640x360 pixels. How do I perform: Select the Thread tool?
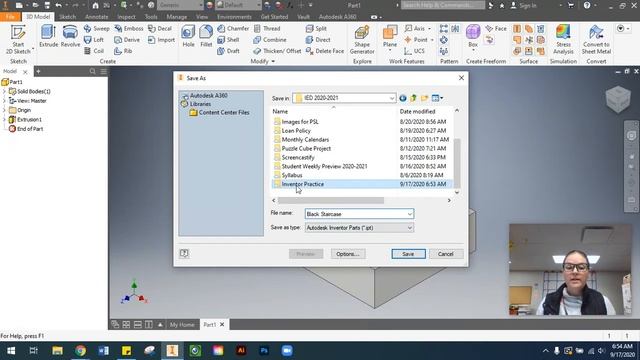point(267,29)
